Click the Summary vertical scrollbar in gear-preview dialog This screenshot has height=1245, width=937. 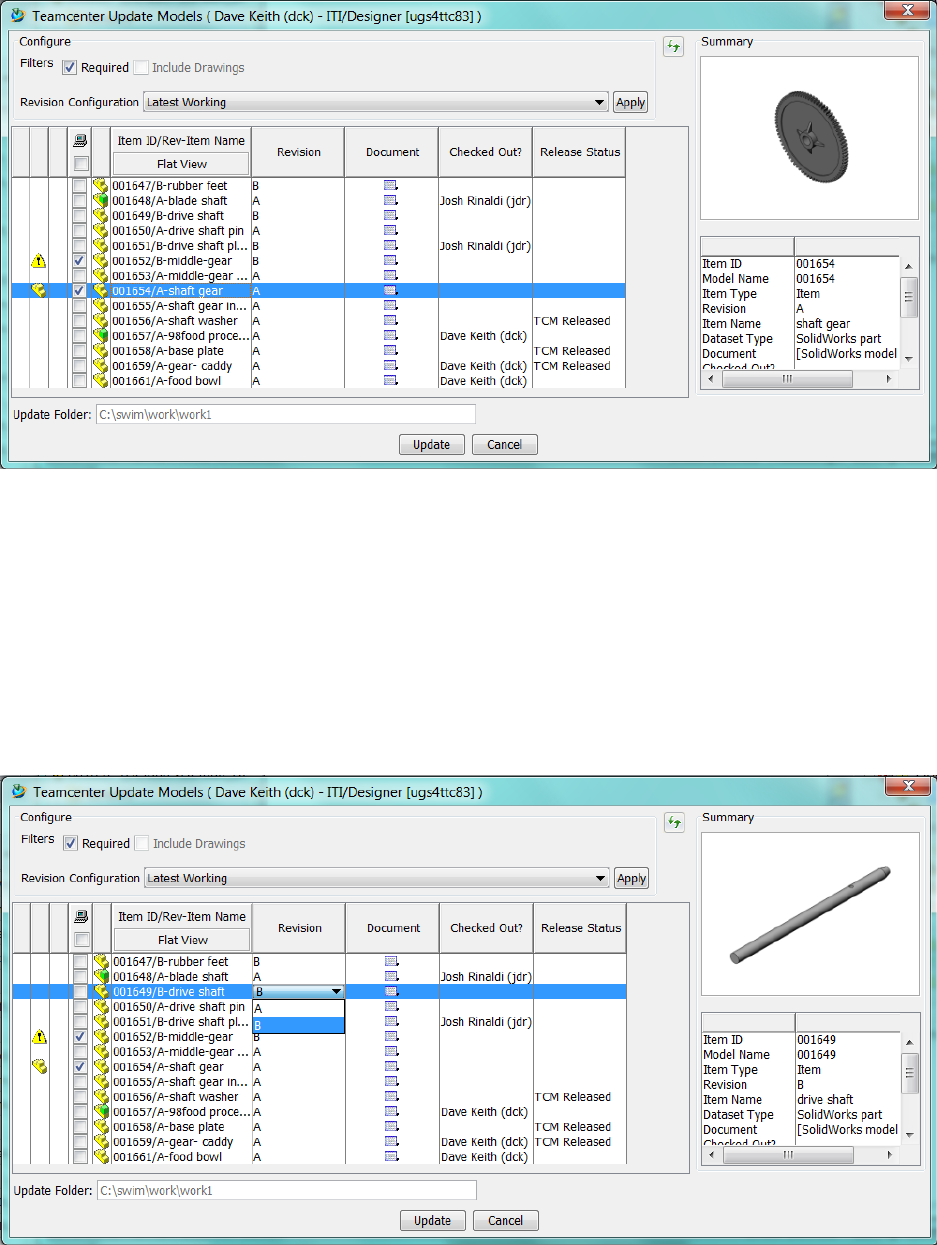(909, 312)
